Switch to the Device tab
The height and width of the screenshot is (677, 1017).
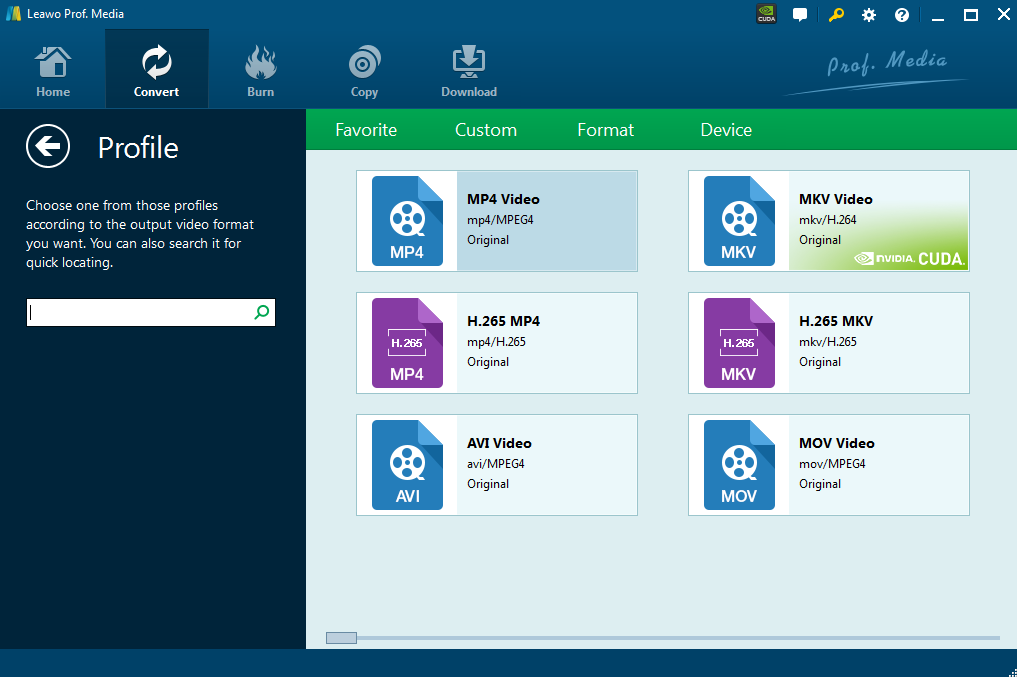point(726,130)
